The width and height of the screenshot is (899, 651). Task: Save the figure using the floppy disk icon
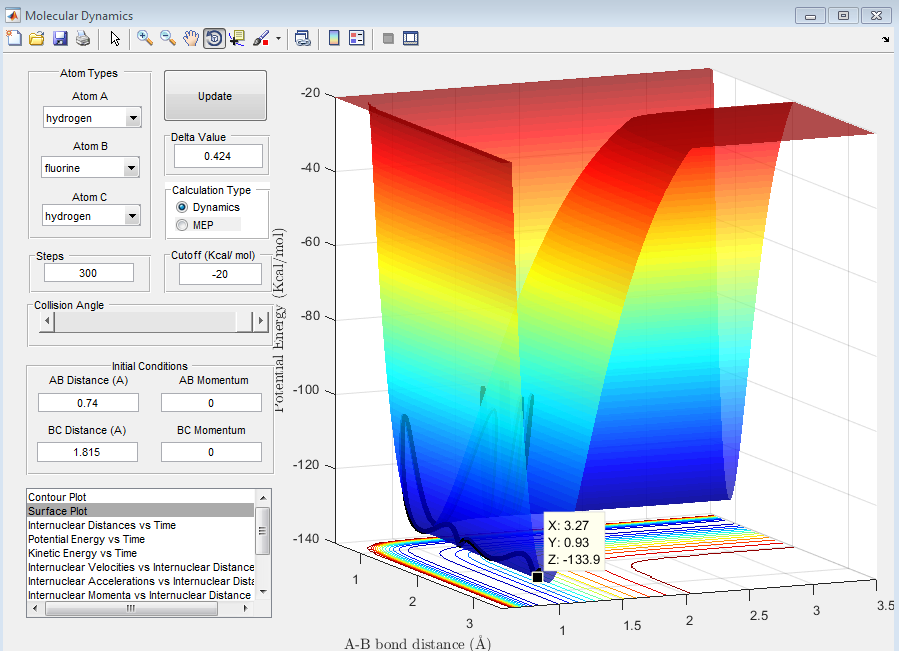click(x=60, y=38)
